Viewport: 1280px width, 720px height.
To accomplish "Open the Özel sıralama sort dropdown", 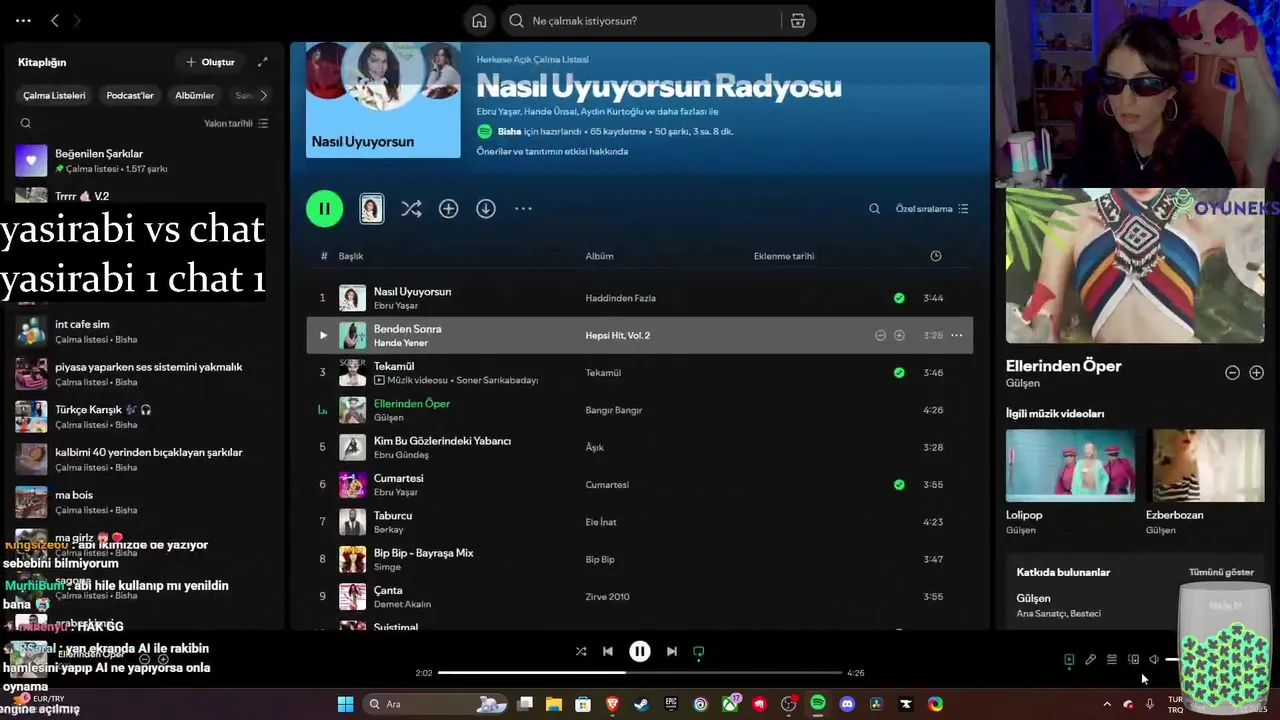I will (x=931, y=209).
